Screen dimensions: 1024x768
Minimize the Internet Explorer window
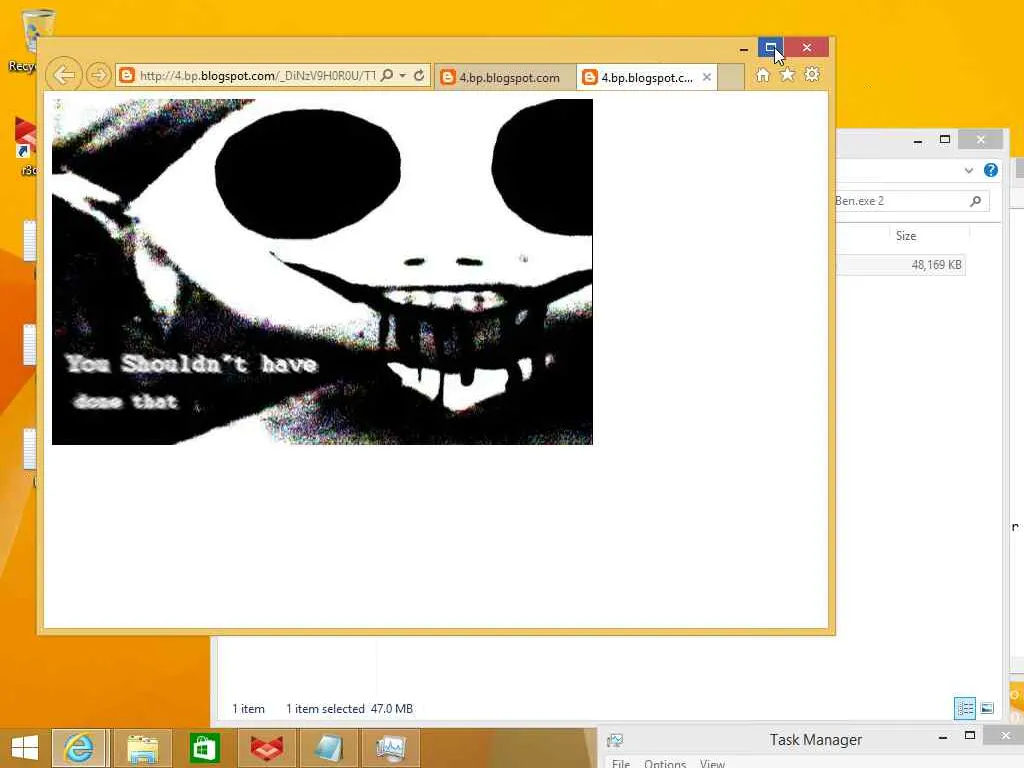tap(743, 48)
